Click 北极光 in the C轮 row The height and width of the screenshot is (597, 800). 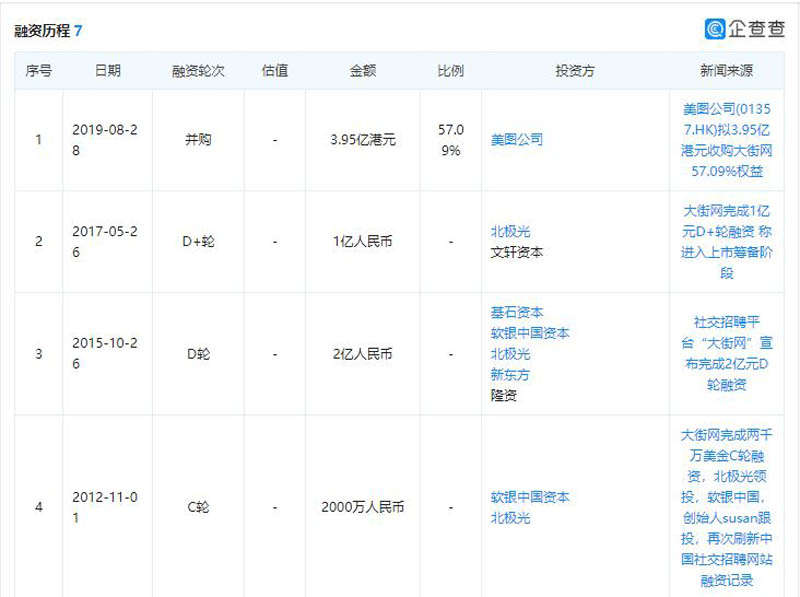pyautogui.click(x=510, y=517)
